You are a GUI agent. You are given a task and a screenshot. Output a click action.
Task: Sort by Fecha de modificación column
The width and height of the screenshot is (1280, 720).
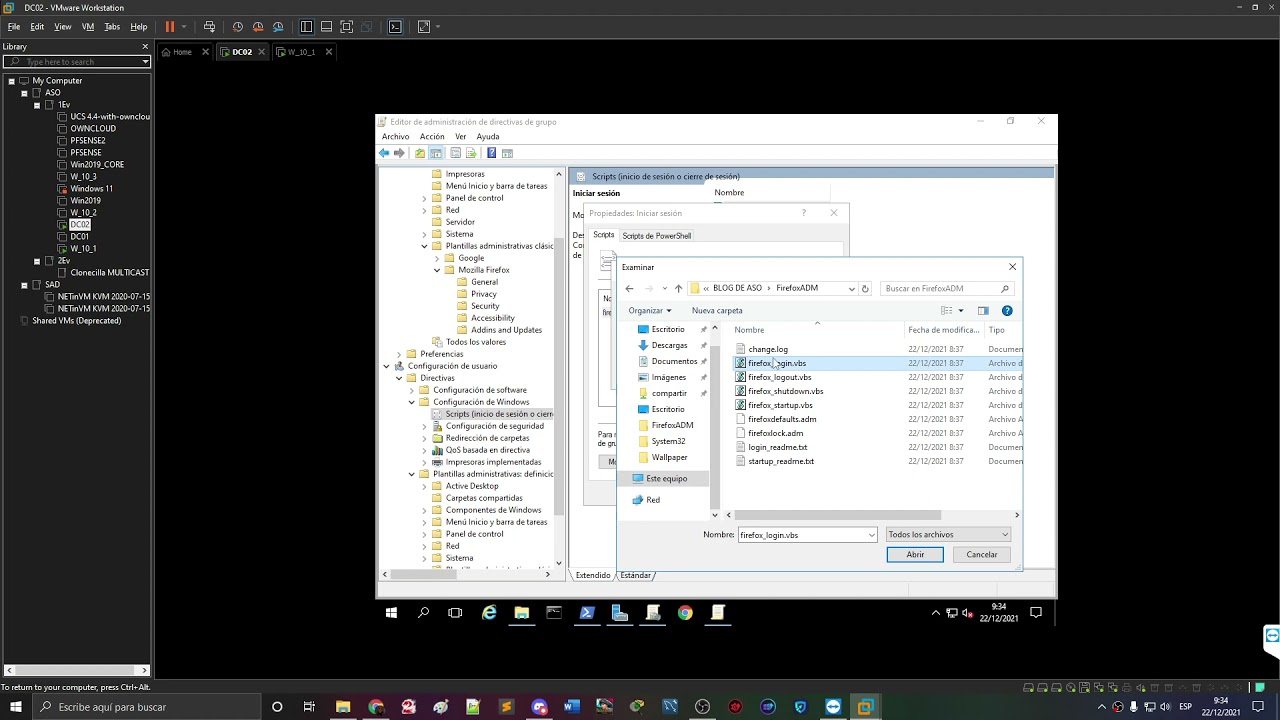click(943, 330)
